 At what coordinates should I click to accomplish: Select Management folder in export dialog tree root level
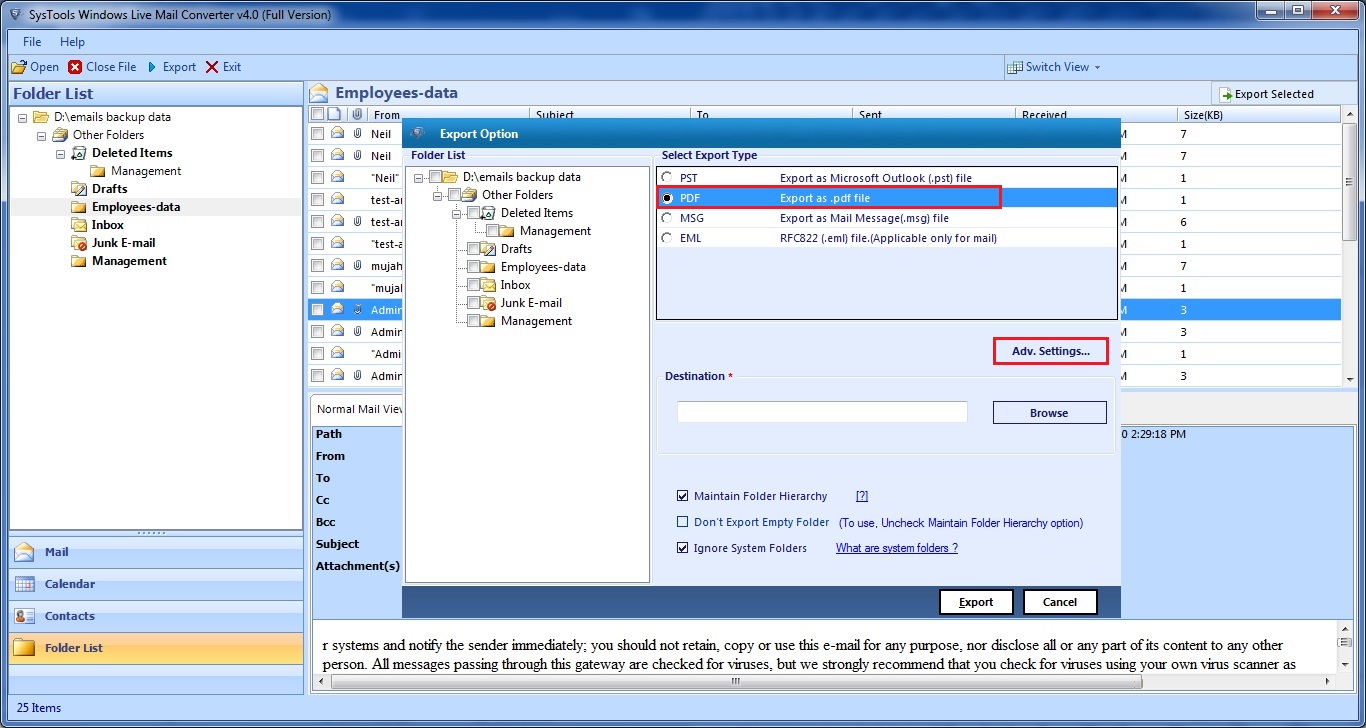point(537,321)
